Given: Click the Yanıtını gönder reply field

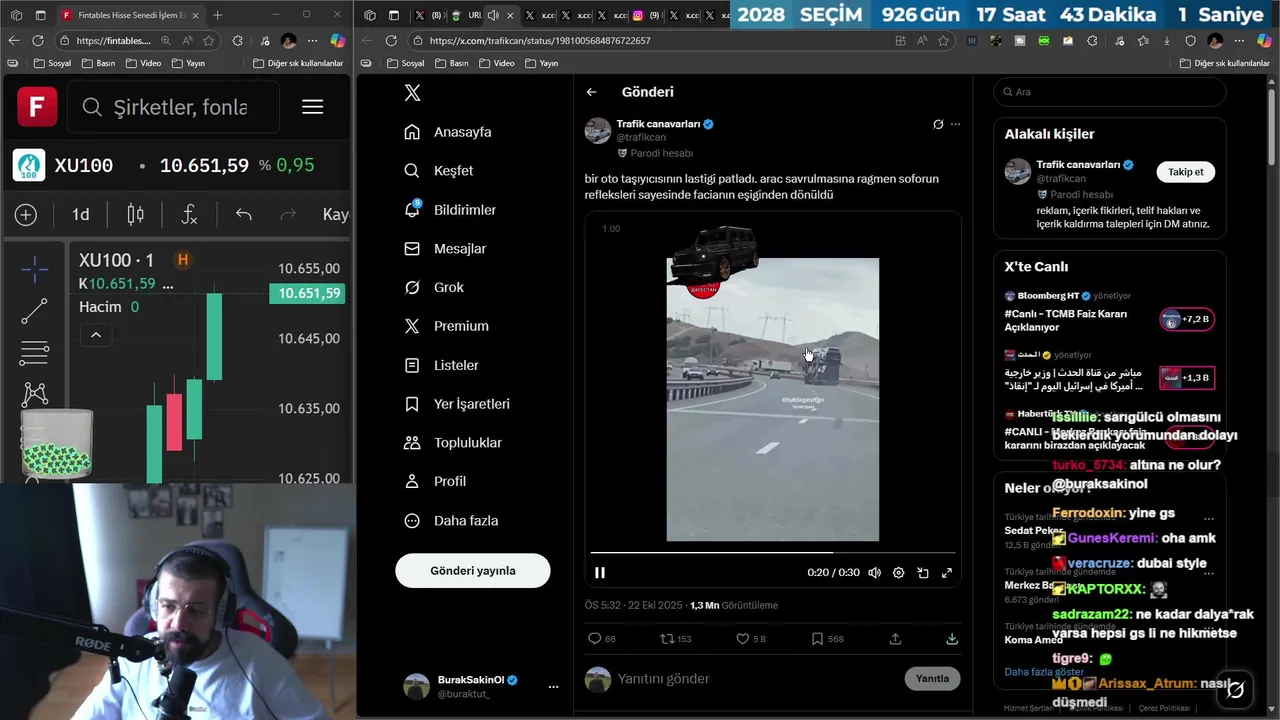Looking at the screenshot, I should (755, 679).
